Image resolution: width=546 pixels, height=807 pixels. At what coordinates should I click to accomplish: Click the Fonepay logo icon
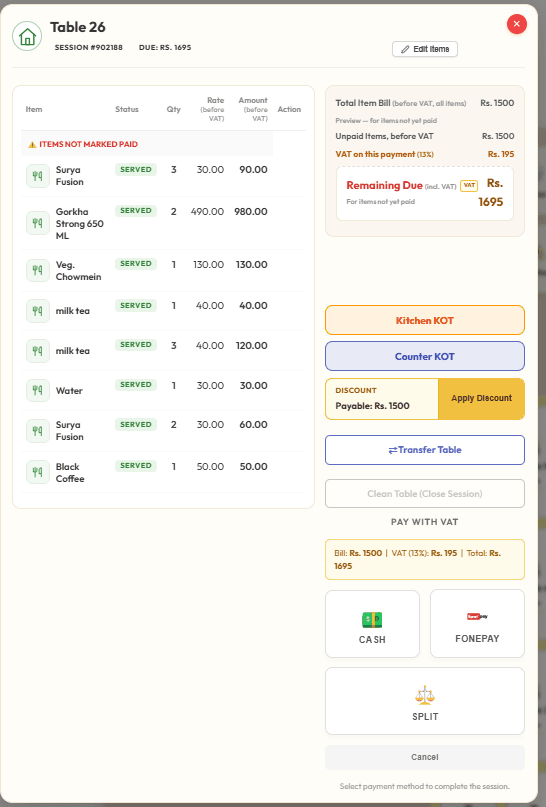pyautogui.click(x=477, y=617)
